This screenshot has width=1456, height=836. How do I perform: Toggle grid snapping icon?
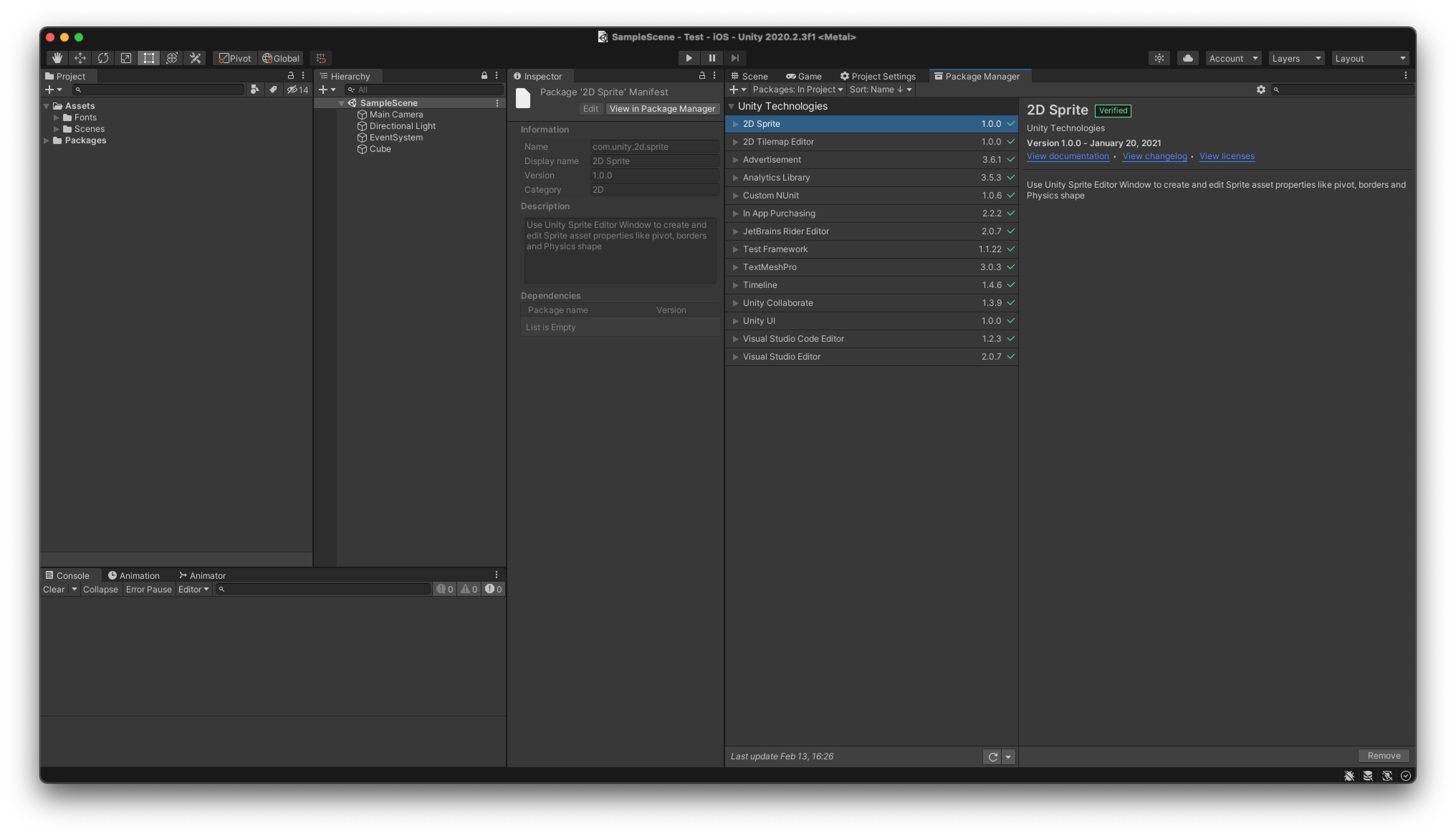321,58
